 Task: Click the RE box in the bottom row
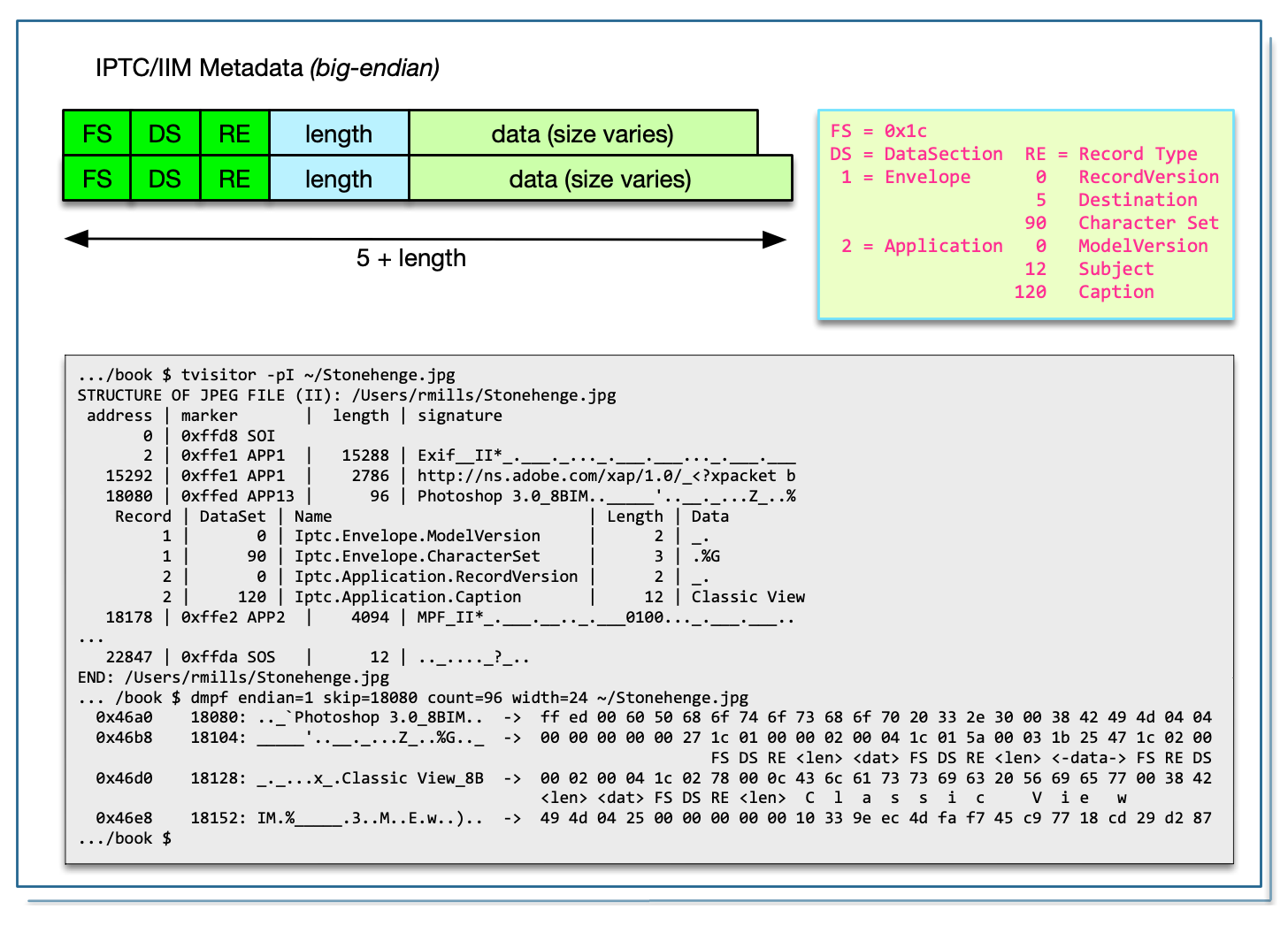coord(234,179)
